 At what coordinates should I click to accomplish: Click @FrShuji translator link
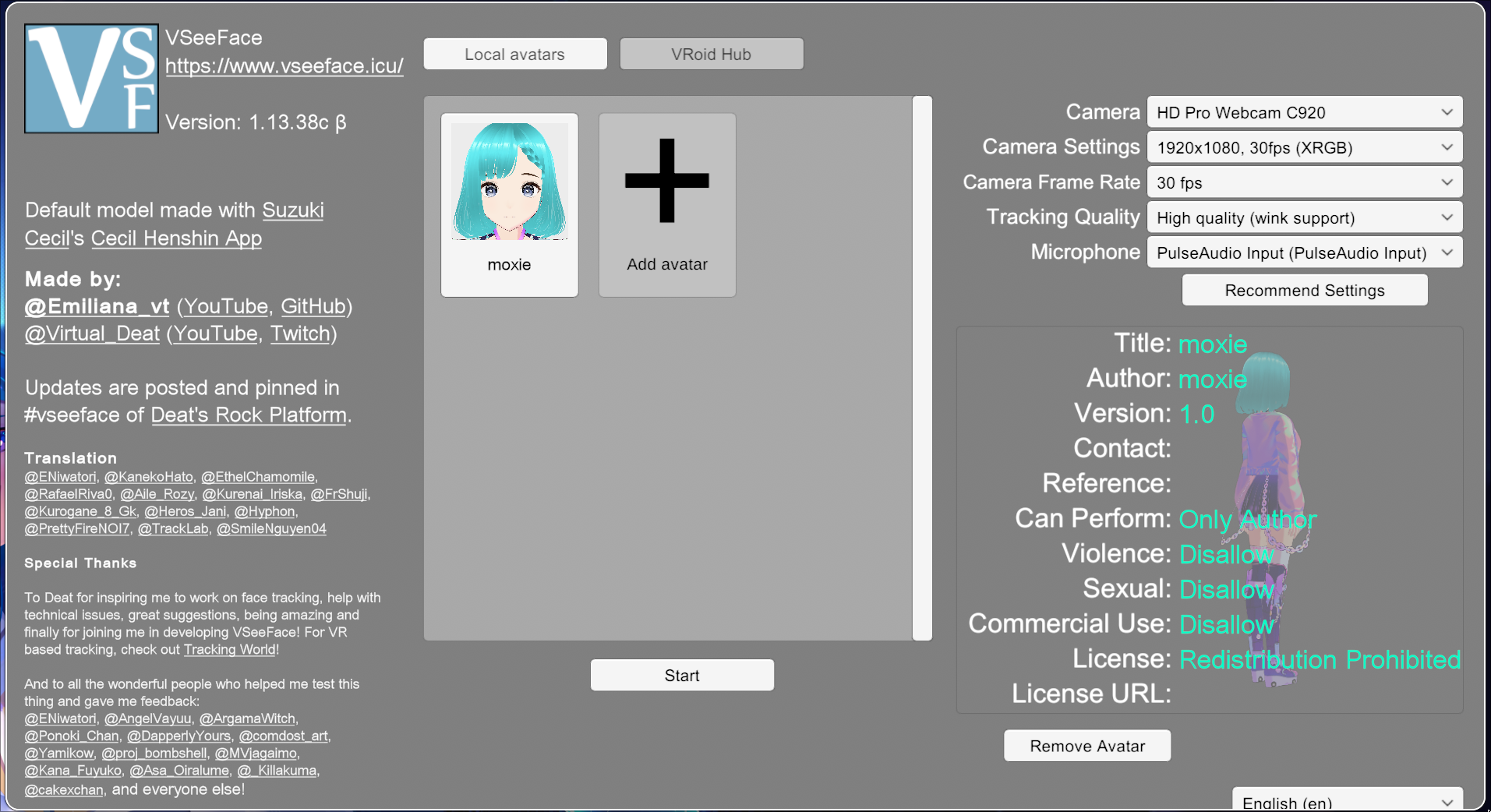pyautogui.click(x=339, y=494)
